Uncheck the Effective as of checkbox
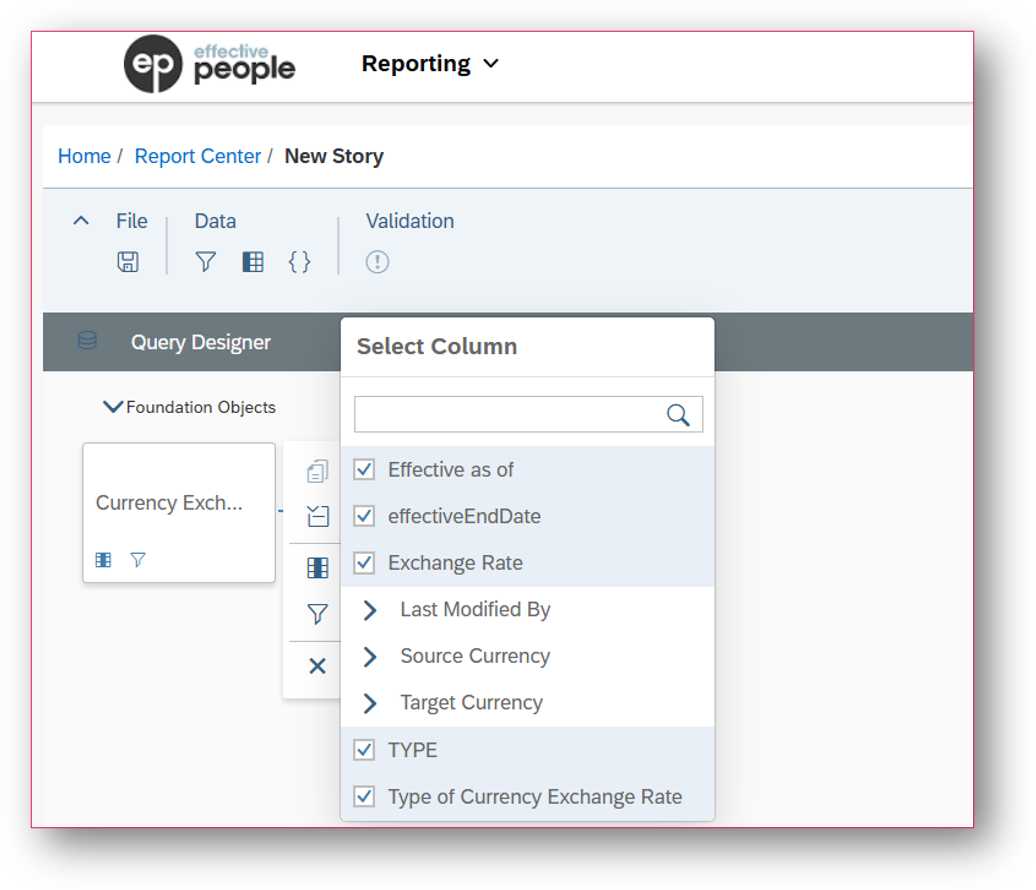Image resolution: width=1036 pixels, height=890 pixels. click(x=364, y=470)
